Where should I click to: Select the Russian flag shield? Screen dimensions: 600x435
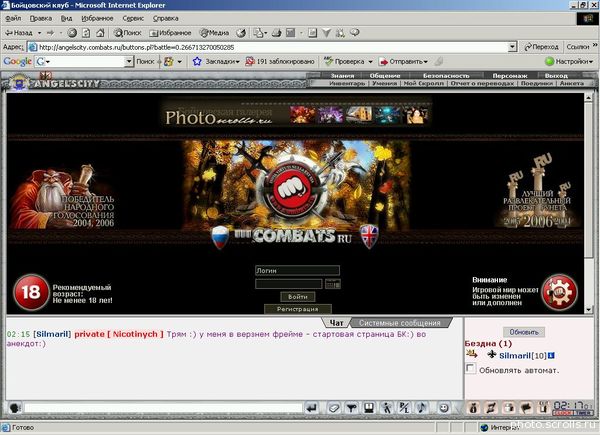tap(220, 237)
